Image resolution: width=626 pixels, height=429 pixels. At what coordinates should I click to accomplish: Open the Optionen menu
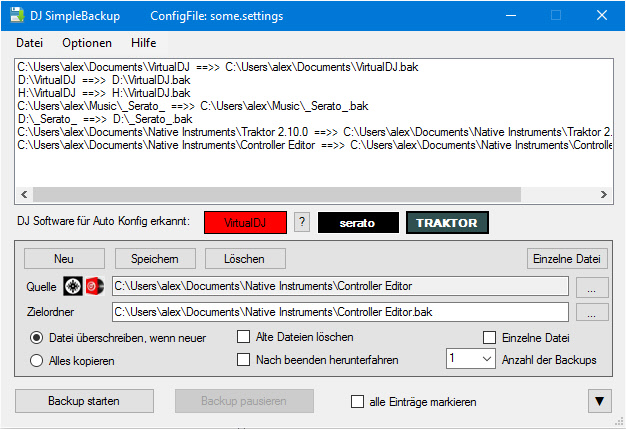pyautogui.click(x=87, y=43)
